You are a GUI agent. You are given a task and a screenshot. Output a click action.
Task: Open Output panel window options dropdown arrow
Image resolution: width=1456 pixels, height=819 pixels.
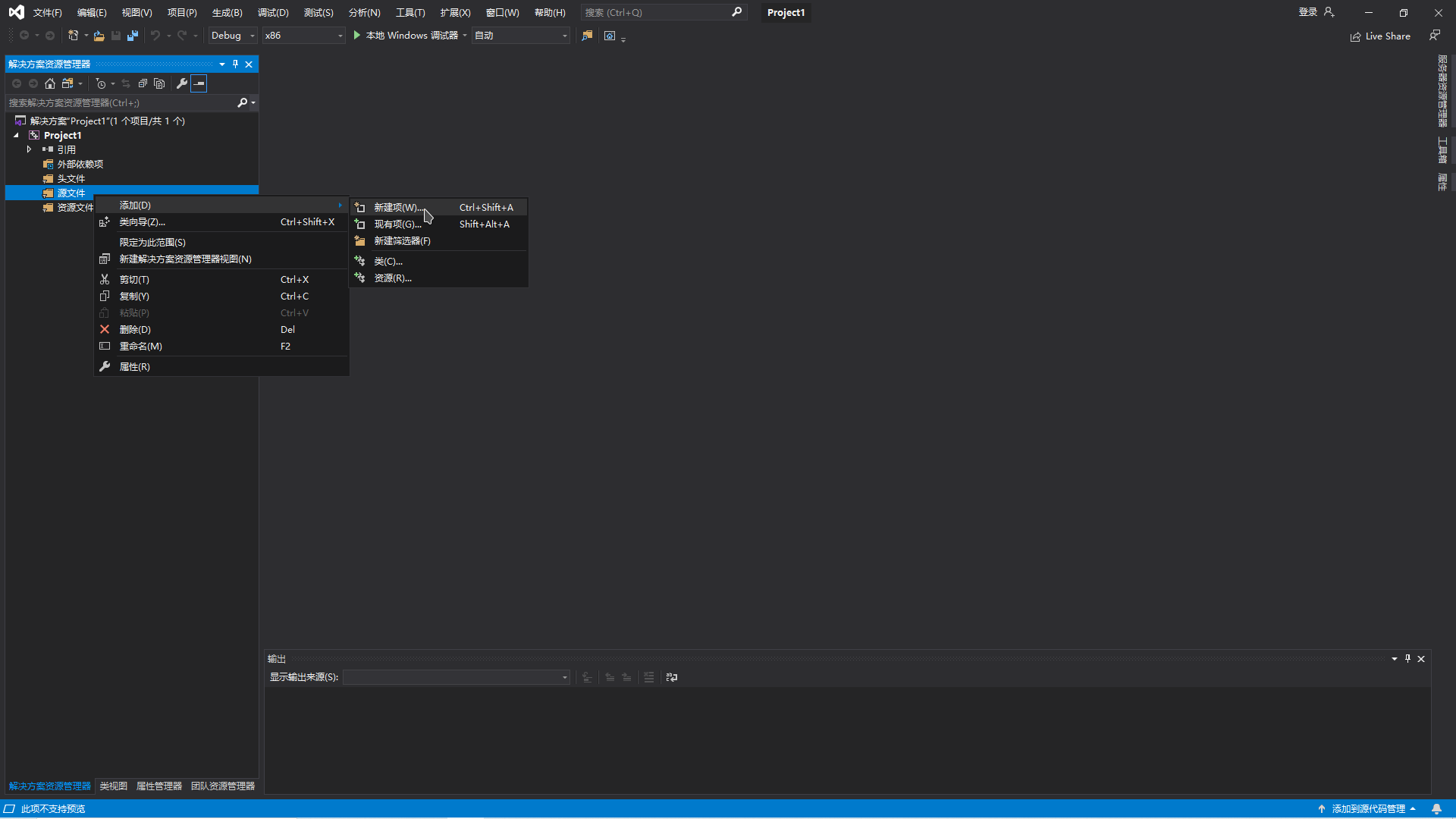tap(1395, 659)
